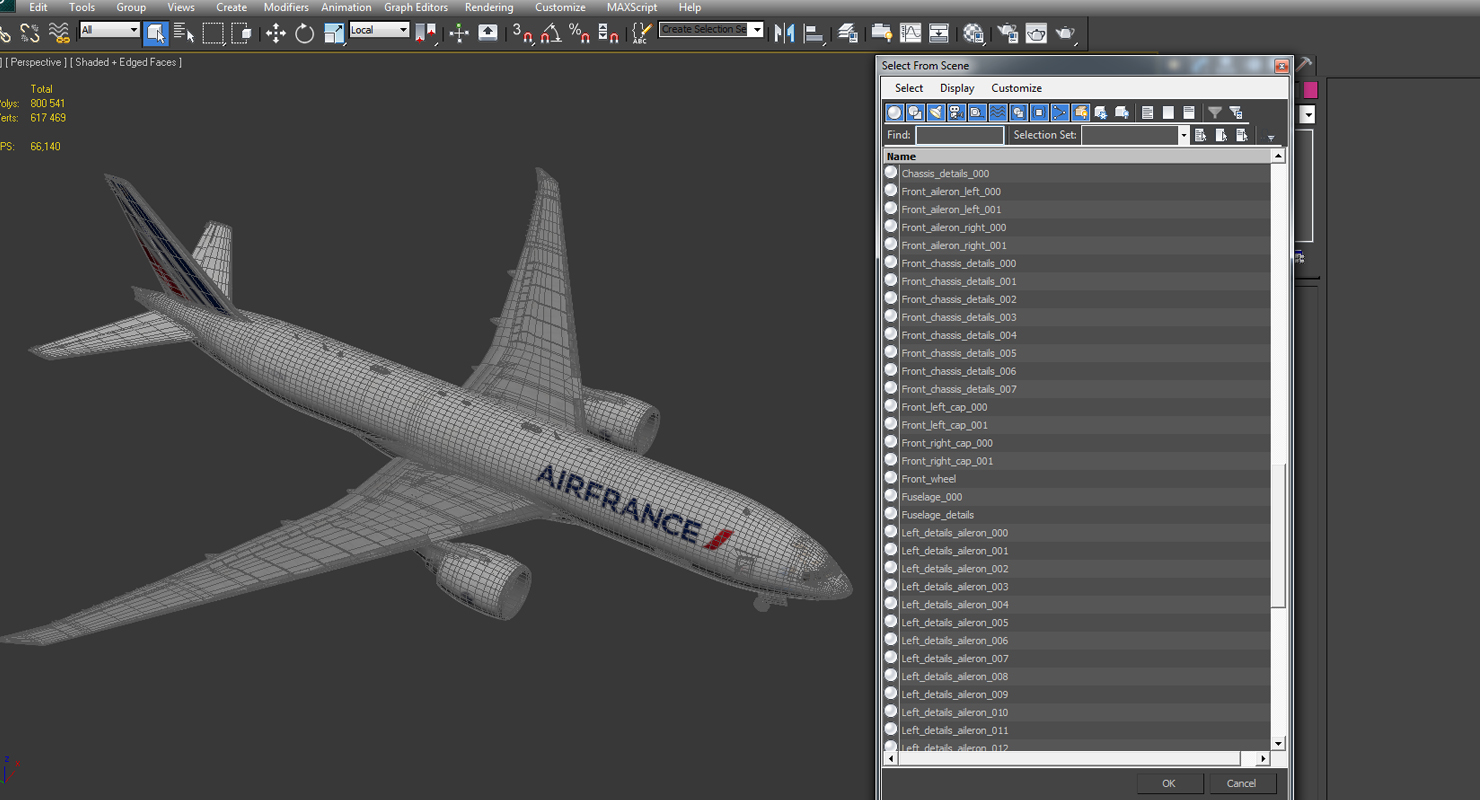The width and height of the screenshot is (1480, 800).
Task: Click the pink object color swatch
Action: click(1310, 90)
